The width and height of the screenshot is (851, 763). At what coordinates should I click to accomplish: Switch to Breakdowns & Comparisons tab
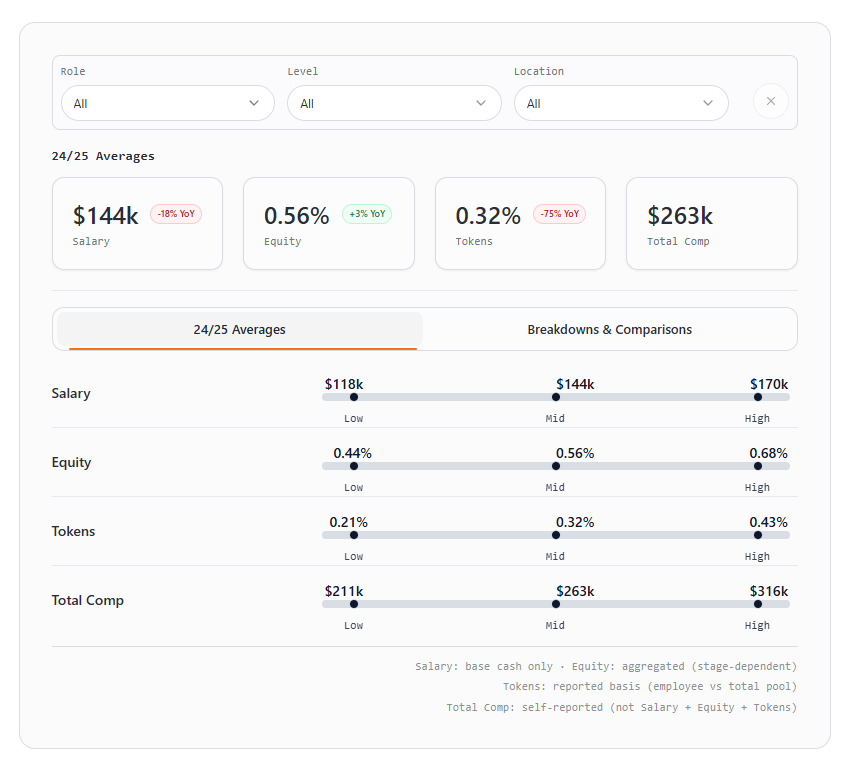click(x=609, y=330)
